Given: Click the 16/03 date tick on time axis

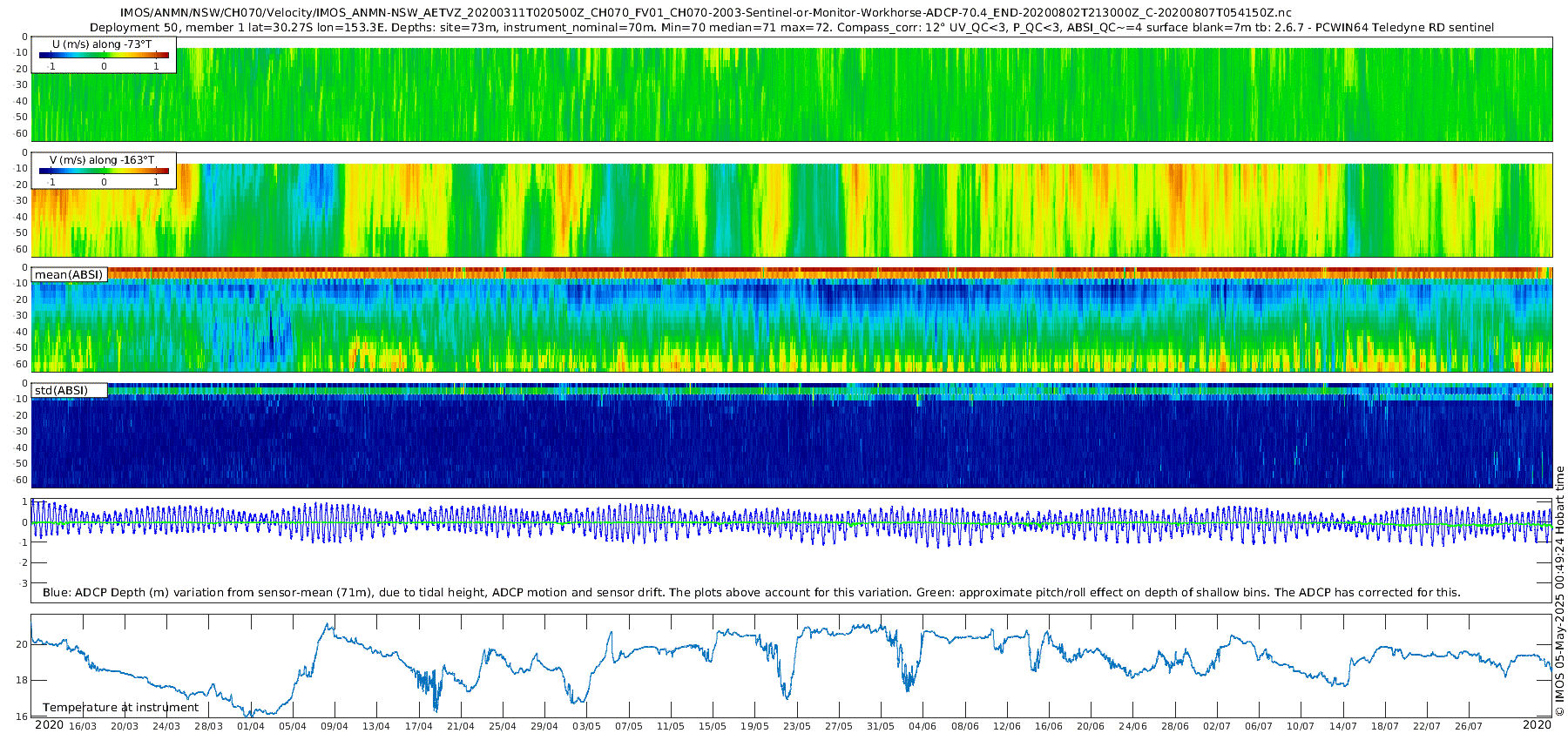Looking at the screenshot, I should click(x=83, y=726).
